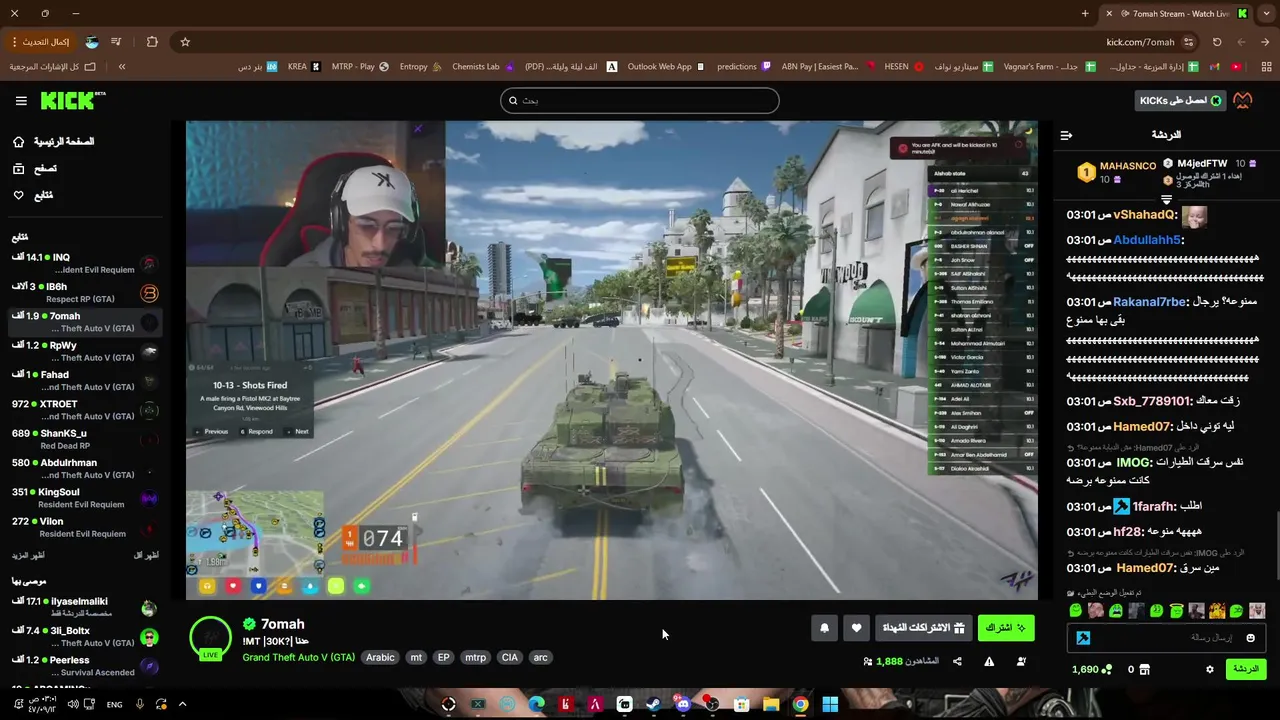
Task: Select the arc stream tag
Action: tap(541, 657)
